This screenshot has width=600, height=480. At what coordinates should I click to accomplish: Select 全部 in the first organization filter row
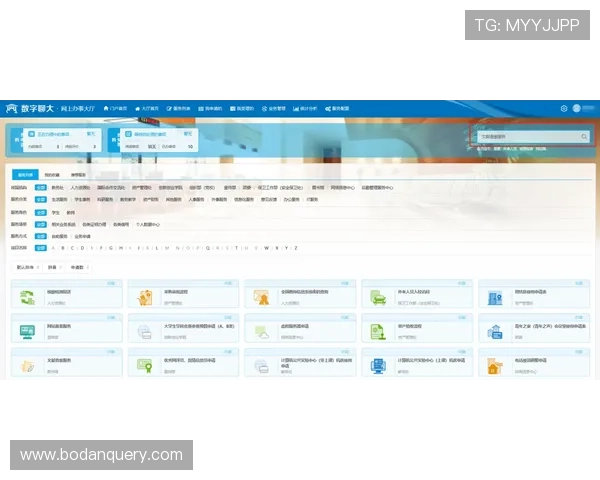tap(41, 187)
